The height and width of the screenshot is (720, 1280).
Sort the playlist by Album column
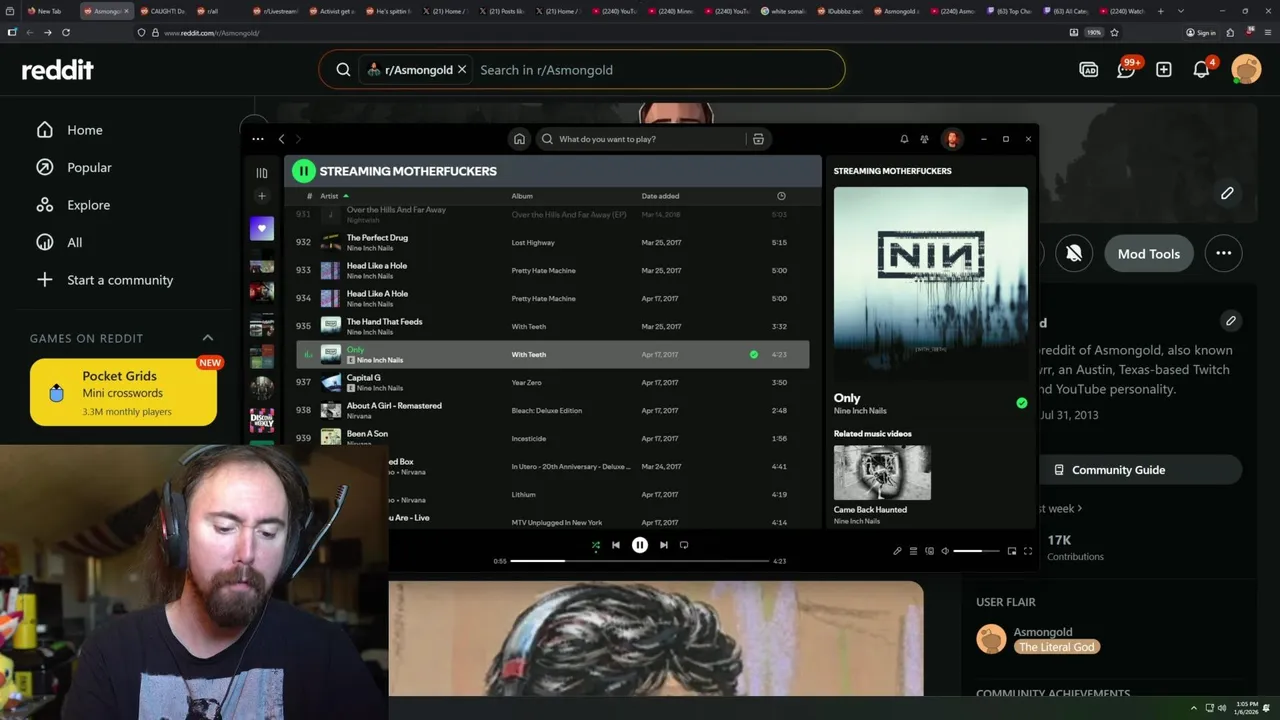coord(522,196)
